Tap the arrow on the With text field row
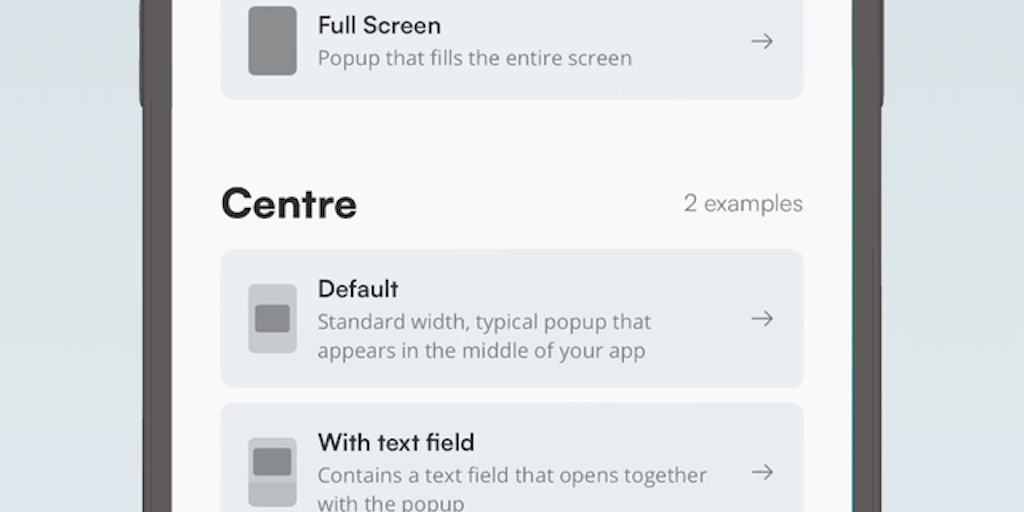The image size is (1024, 512). (x=762, y=472)
